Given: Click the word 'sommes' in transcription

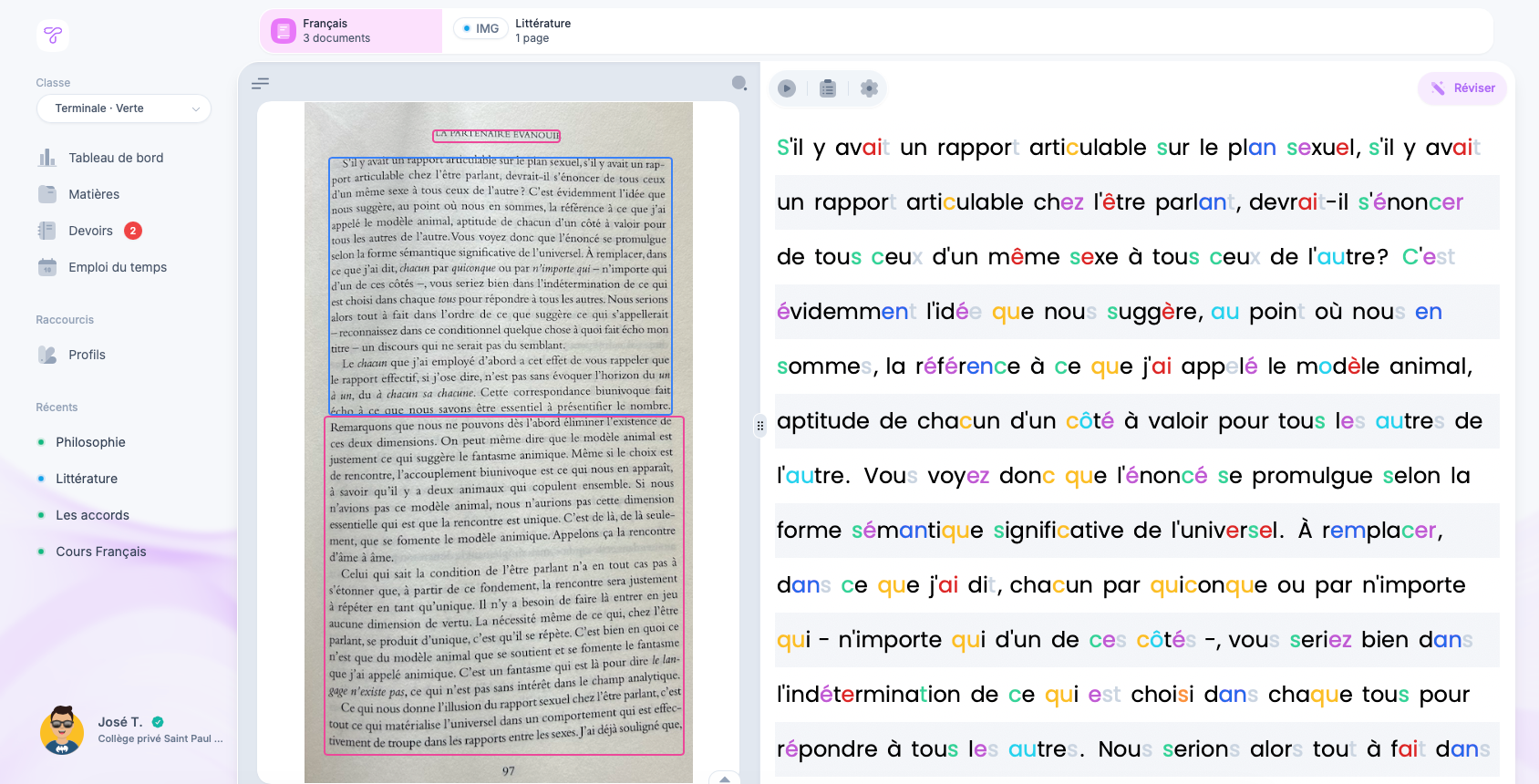Looking at the screenshot, I should click(825, 366).
